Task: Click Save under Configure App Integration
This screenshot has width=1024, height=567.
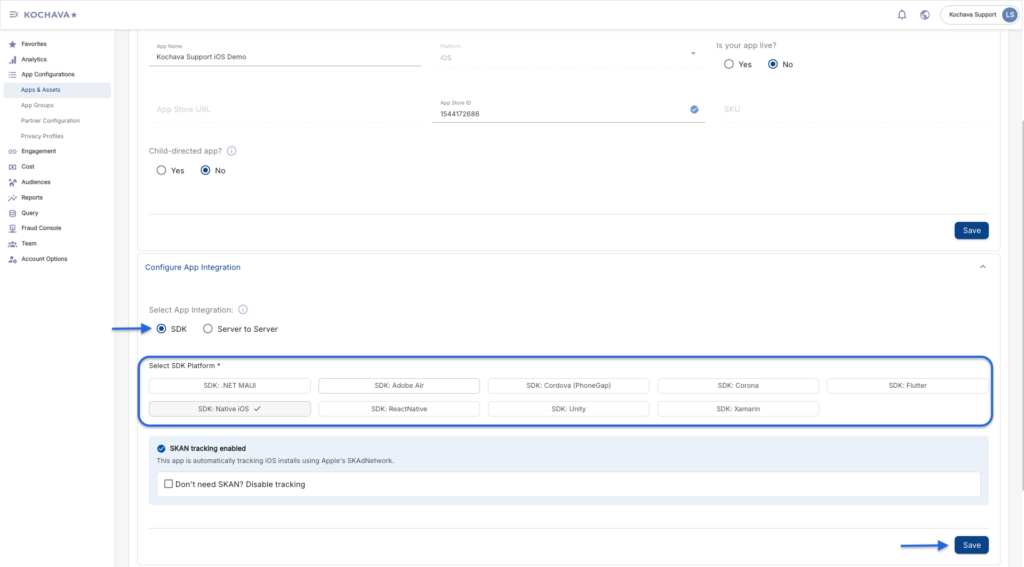Action: tap(972, 545)
